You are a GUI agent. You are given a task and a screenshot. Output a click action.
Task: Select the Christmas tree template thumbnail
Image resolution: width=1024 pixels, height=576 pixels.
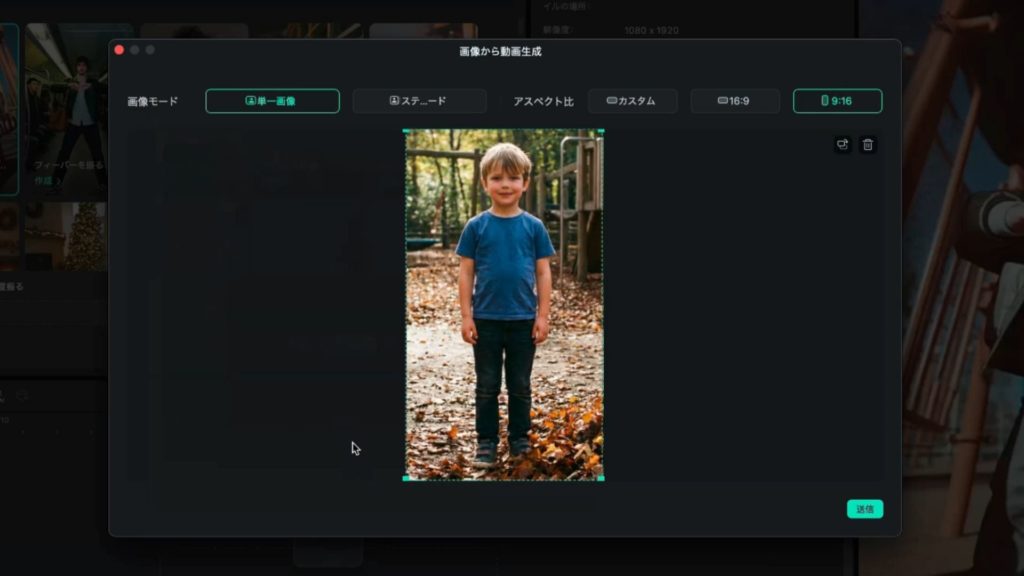coord(82,236)
